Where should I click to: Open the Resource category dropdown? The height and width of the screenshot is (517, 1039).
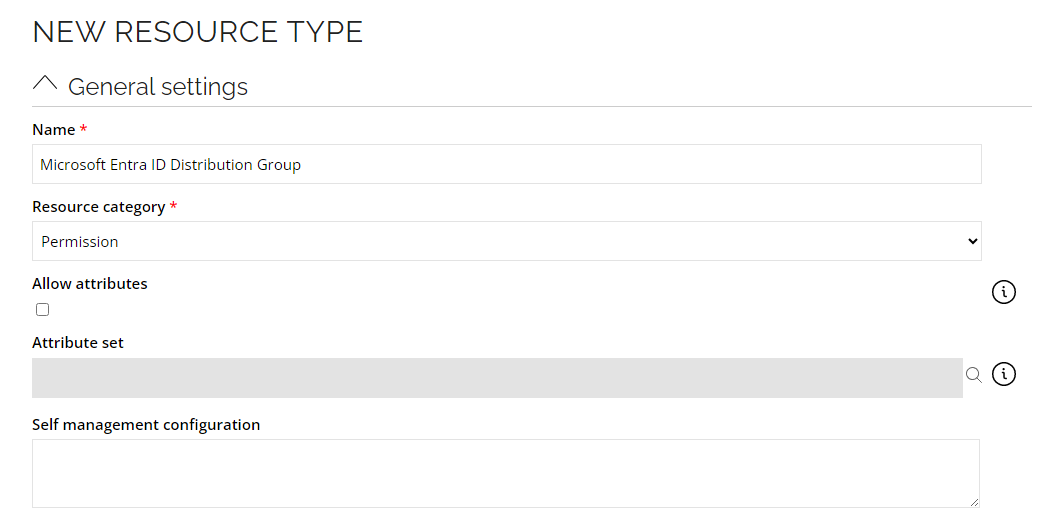(x=507, y=241)
